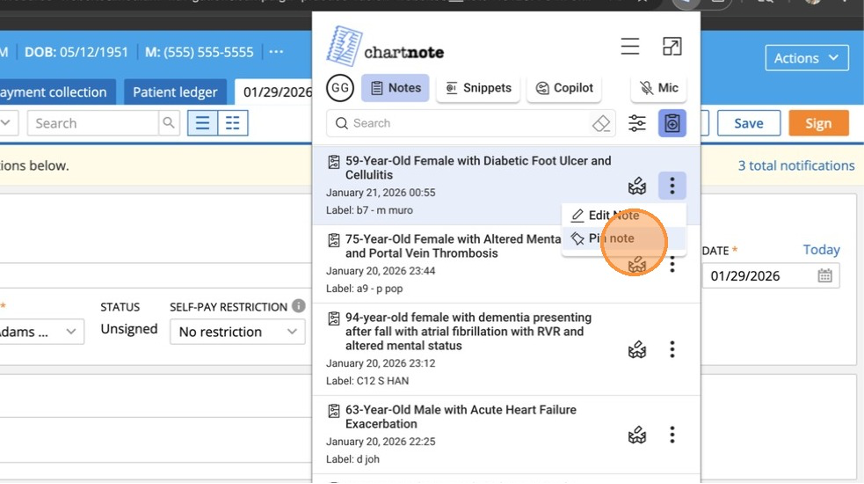This screenshot has width=864, height=484.
Task: Click the orange Sign button
Action: click(818, 123)
